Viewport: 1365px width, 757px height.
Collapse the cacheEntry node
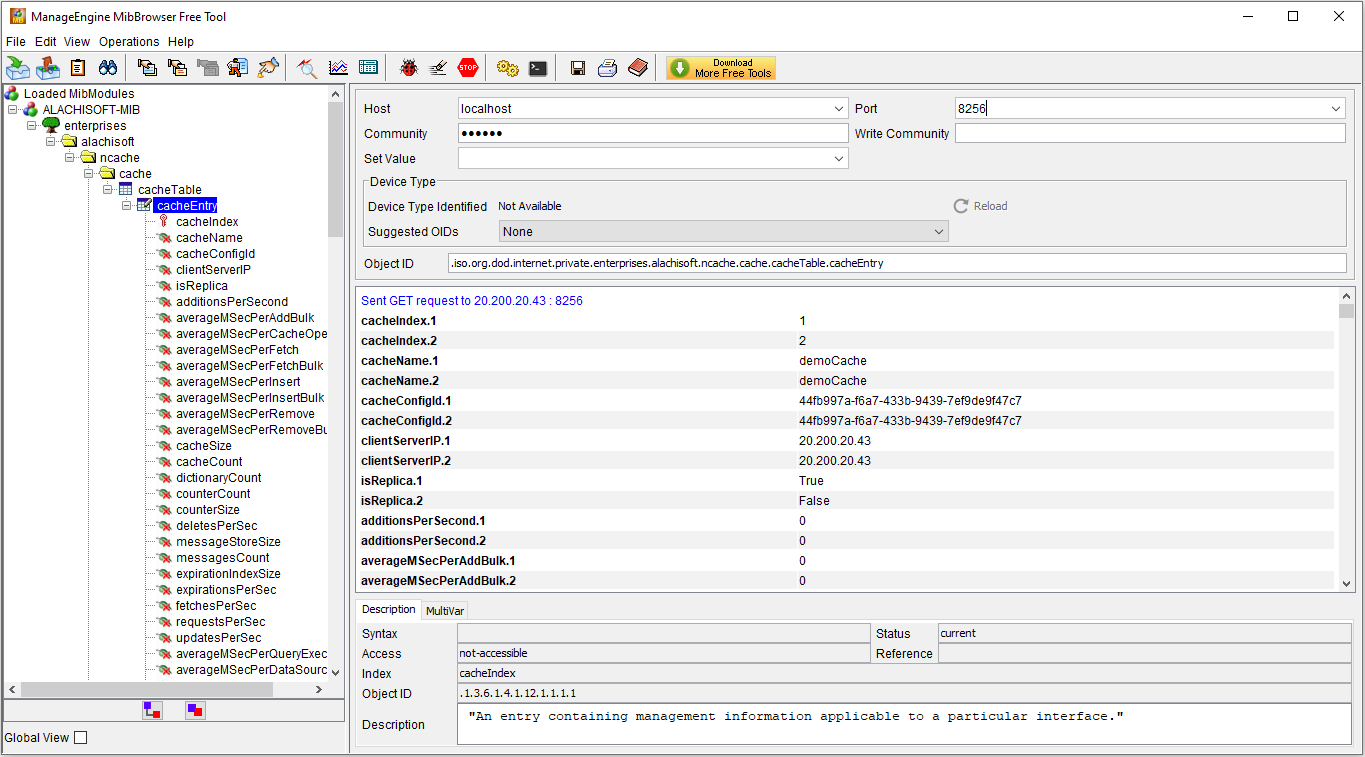point(127,206)
